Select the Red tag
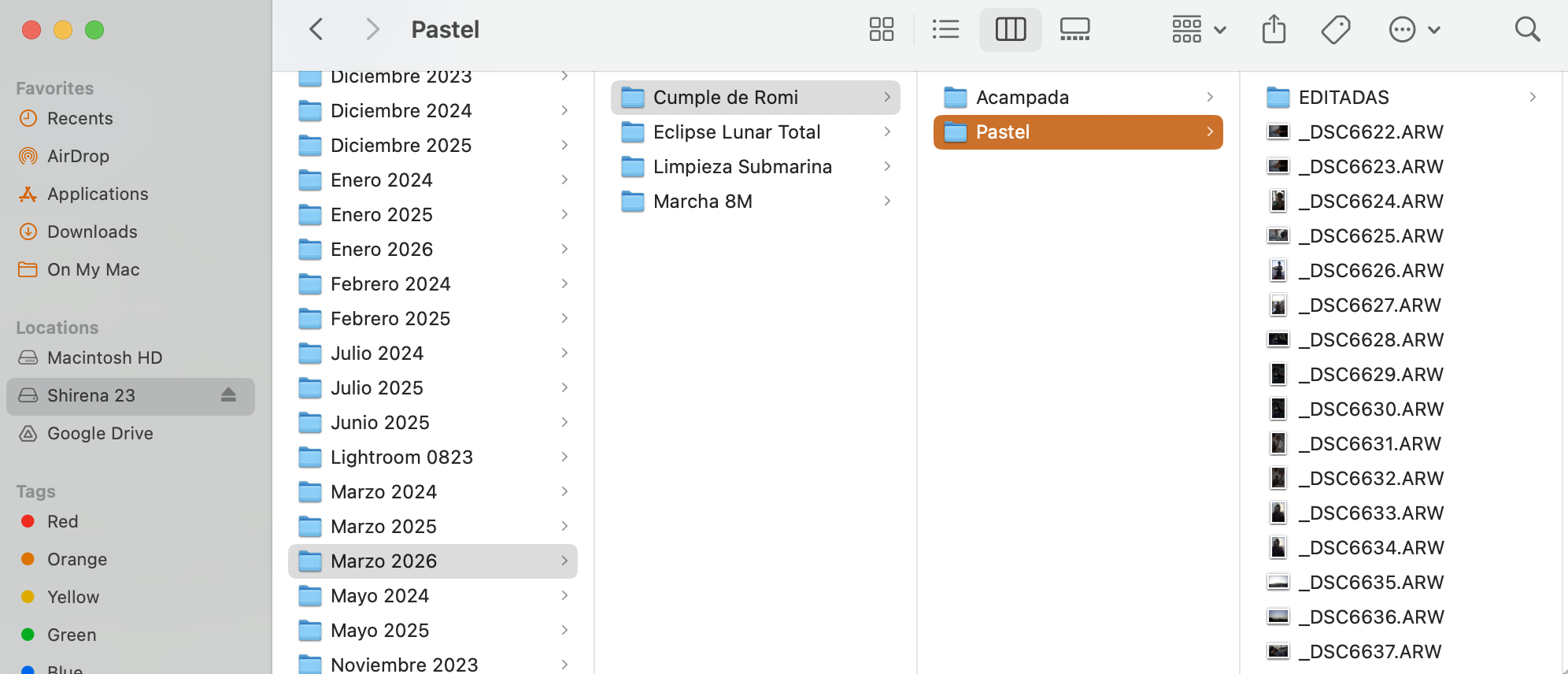This screenshot has height=674, width=1568. coord(130,521)
